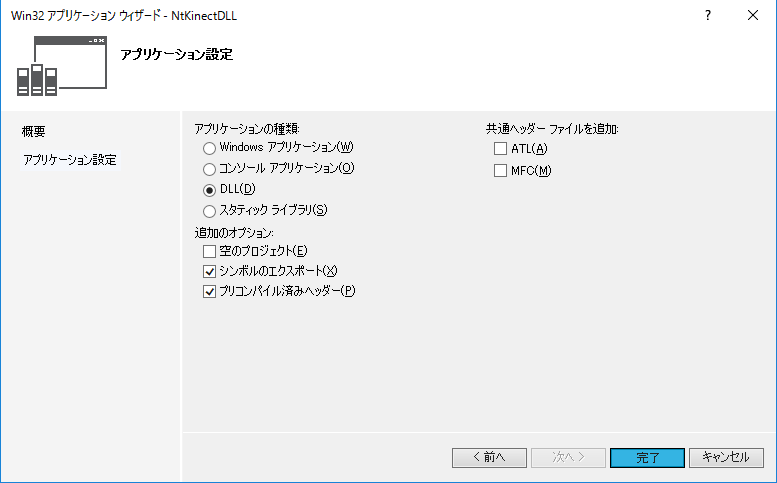
Task: Click the 共通ヘッダー ファイルを追加 label
Action: pyautogui.click(x=552, y=129)
